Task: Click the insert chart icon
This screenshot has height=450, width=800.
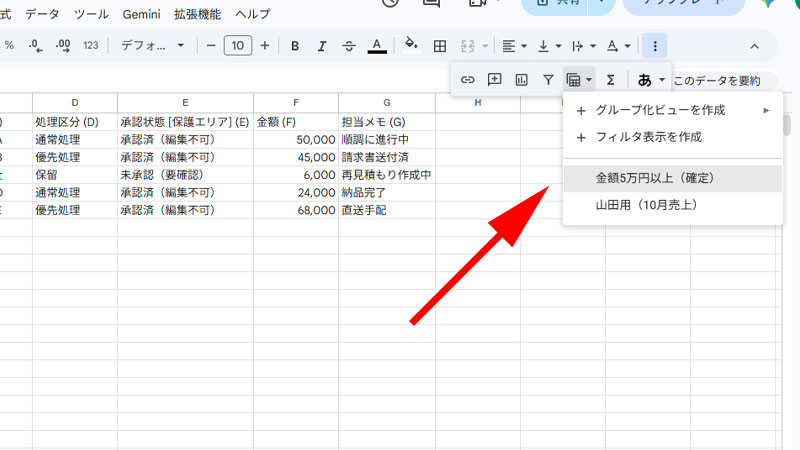Action: pos(521,80)
